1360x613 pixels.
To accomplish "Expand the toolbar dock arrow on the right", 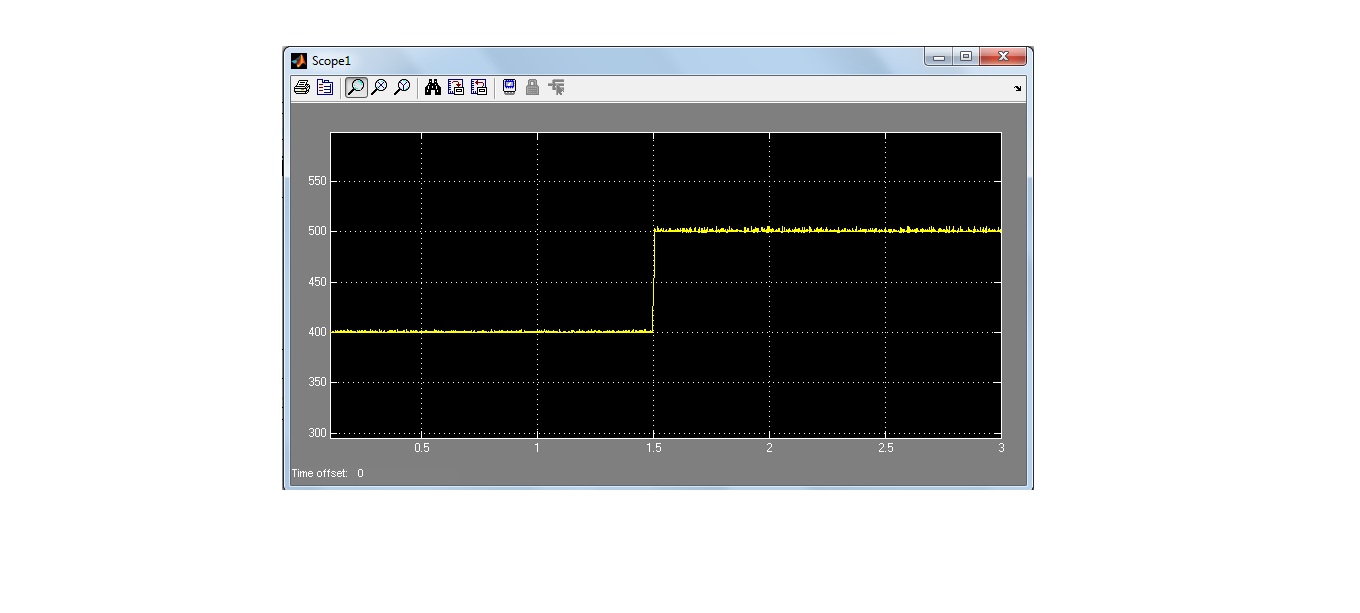I will (x=1018, y=88).
